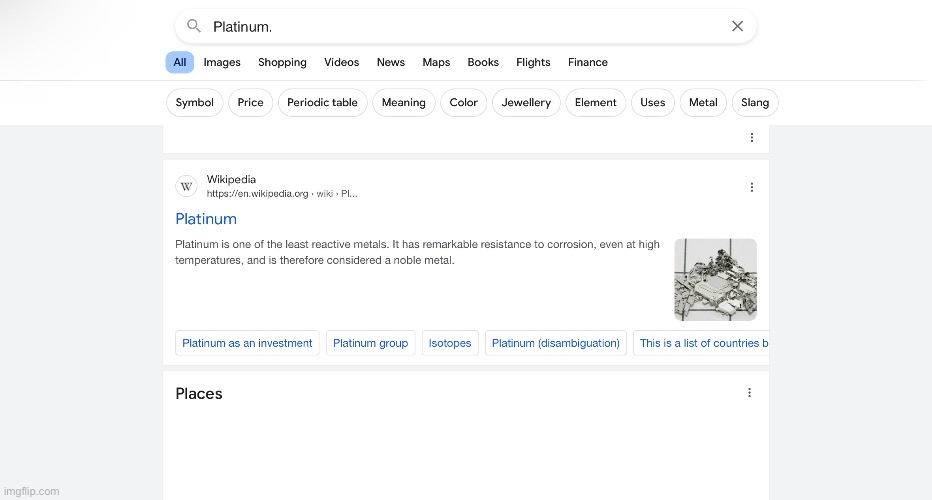Select the Slang filter chip

pos(755,102)
